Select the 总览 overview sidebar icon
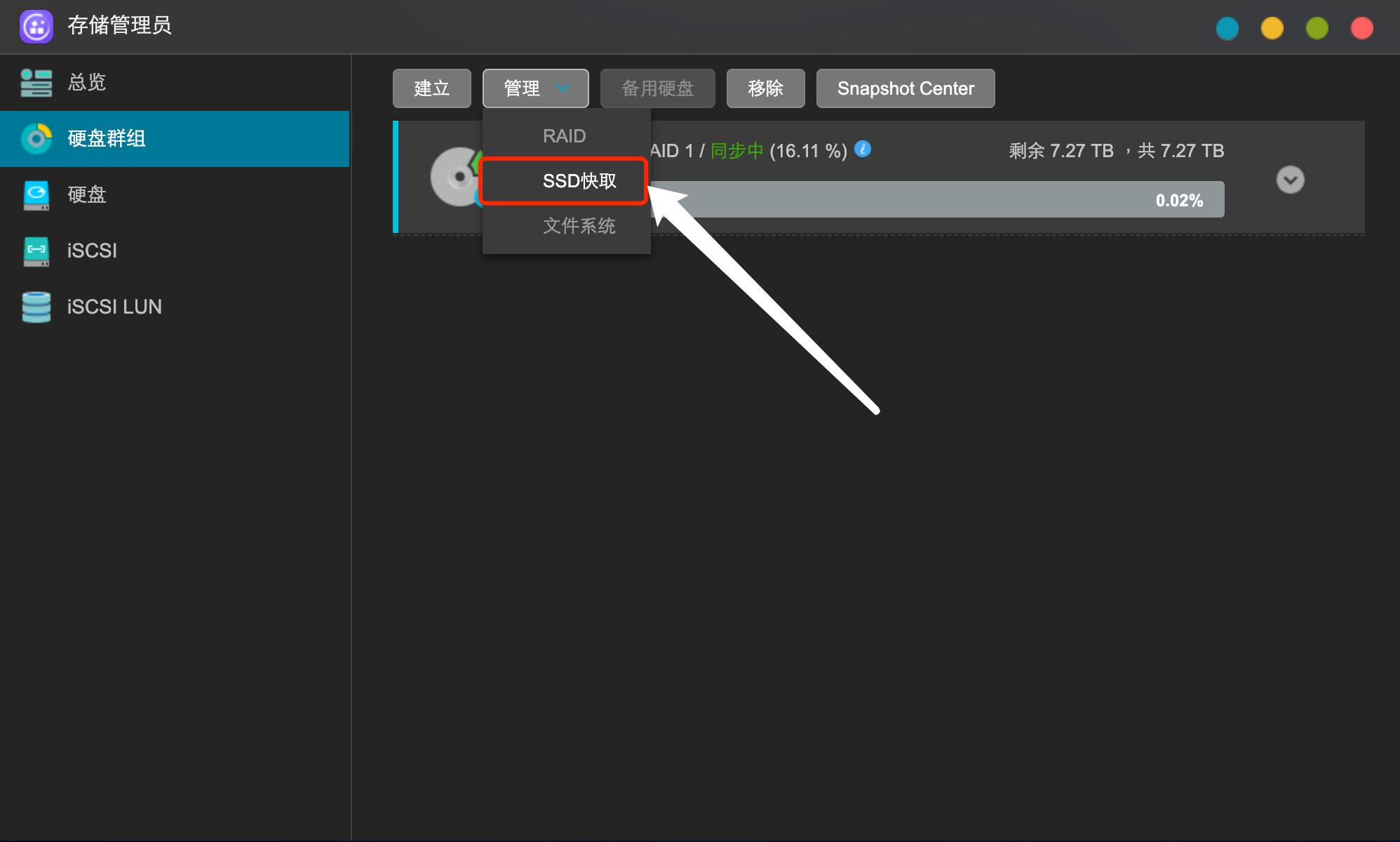Viewport: 1400px width, 842px height. [x=36, y=82]
